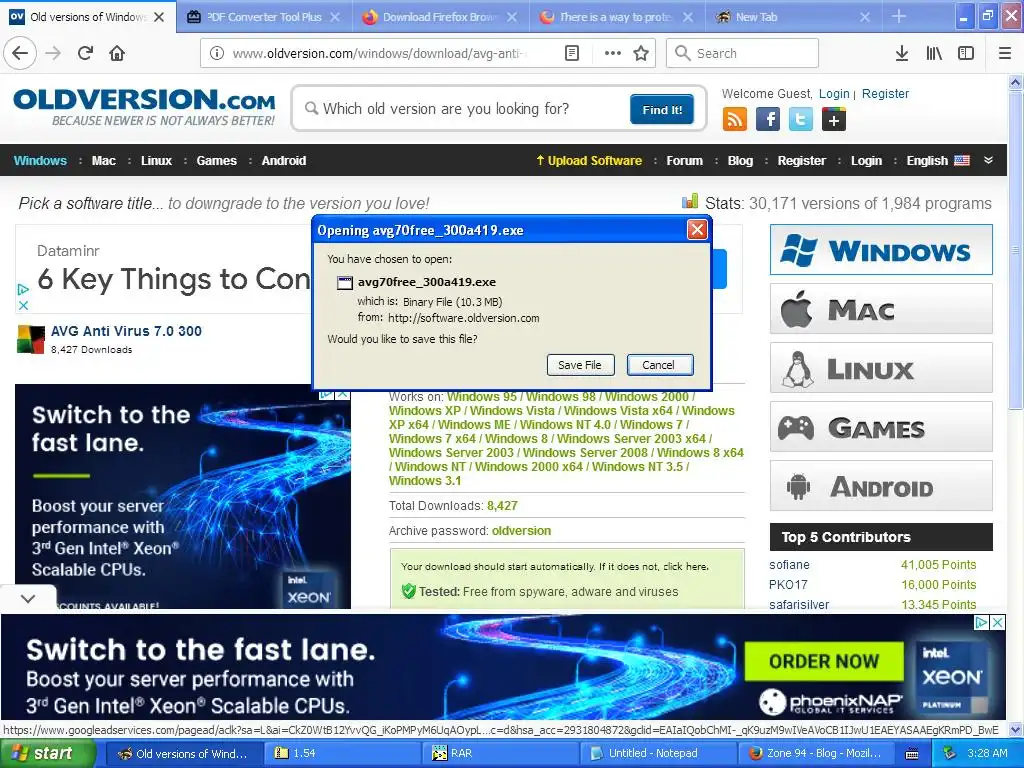Screen dimensions: 1024x768
Task: Close the Opening avg70free dialog
Action: 697,229
